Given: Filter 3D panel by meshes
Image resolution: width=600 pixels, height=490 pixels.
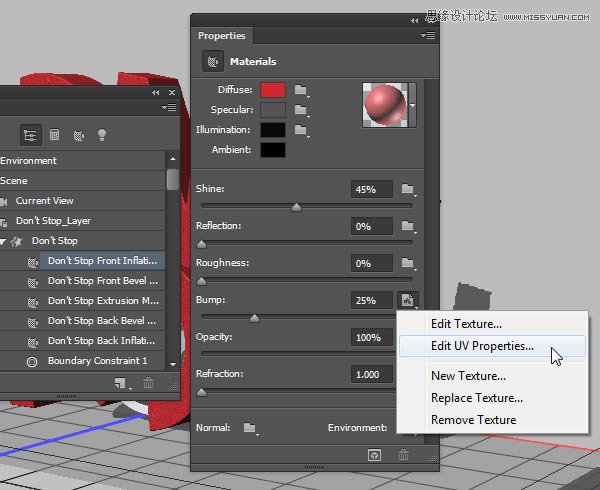Looking at the screenshot, I should click(55, 135).
